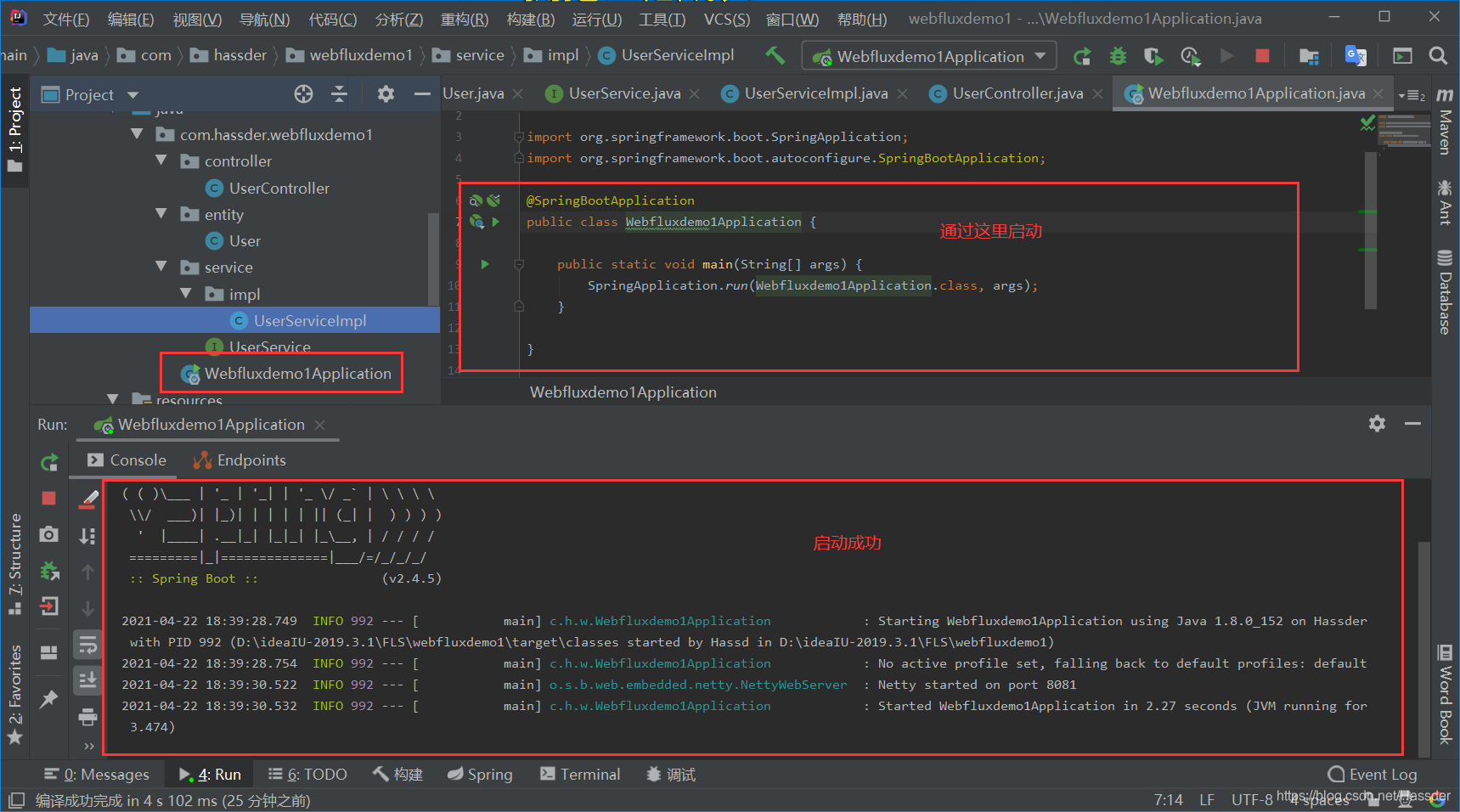Start debugging with the bug icon
The image size is (1460, 812).
[x=1118, y=56]
